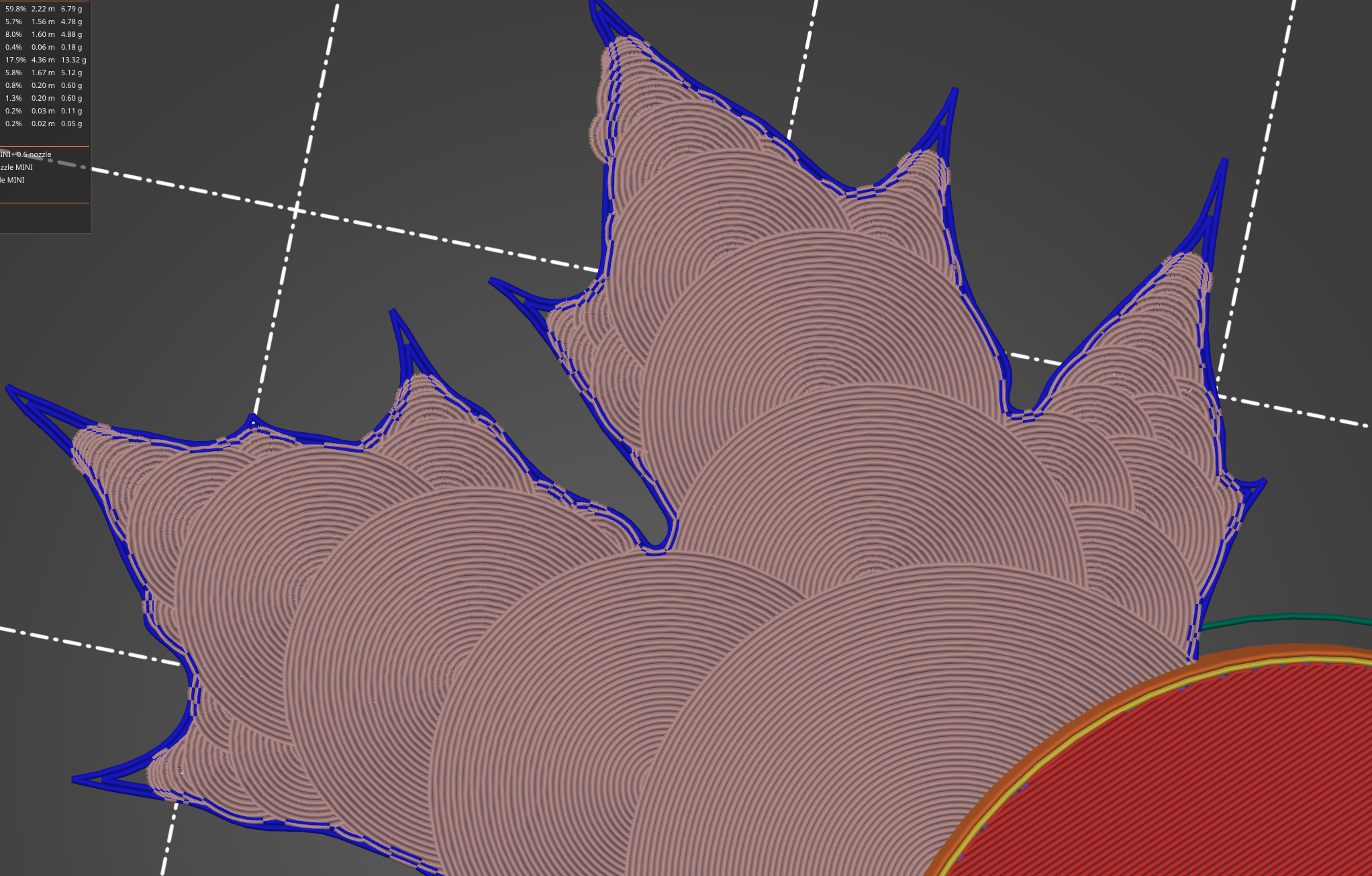This screenshot has width=1372, height=876.
Task: Click the 0.8% legend entry
Action: pos(13,85)
